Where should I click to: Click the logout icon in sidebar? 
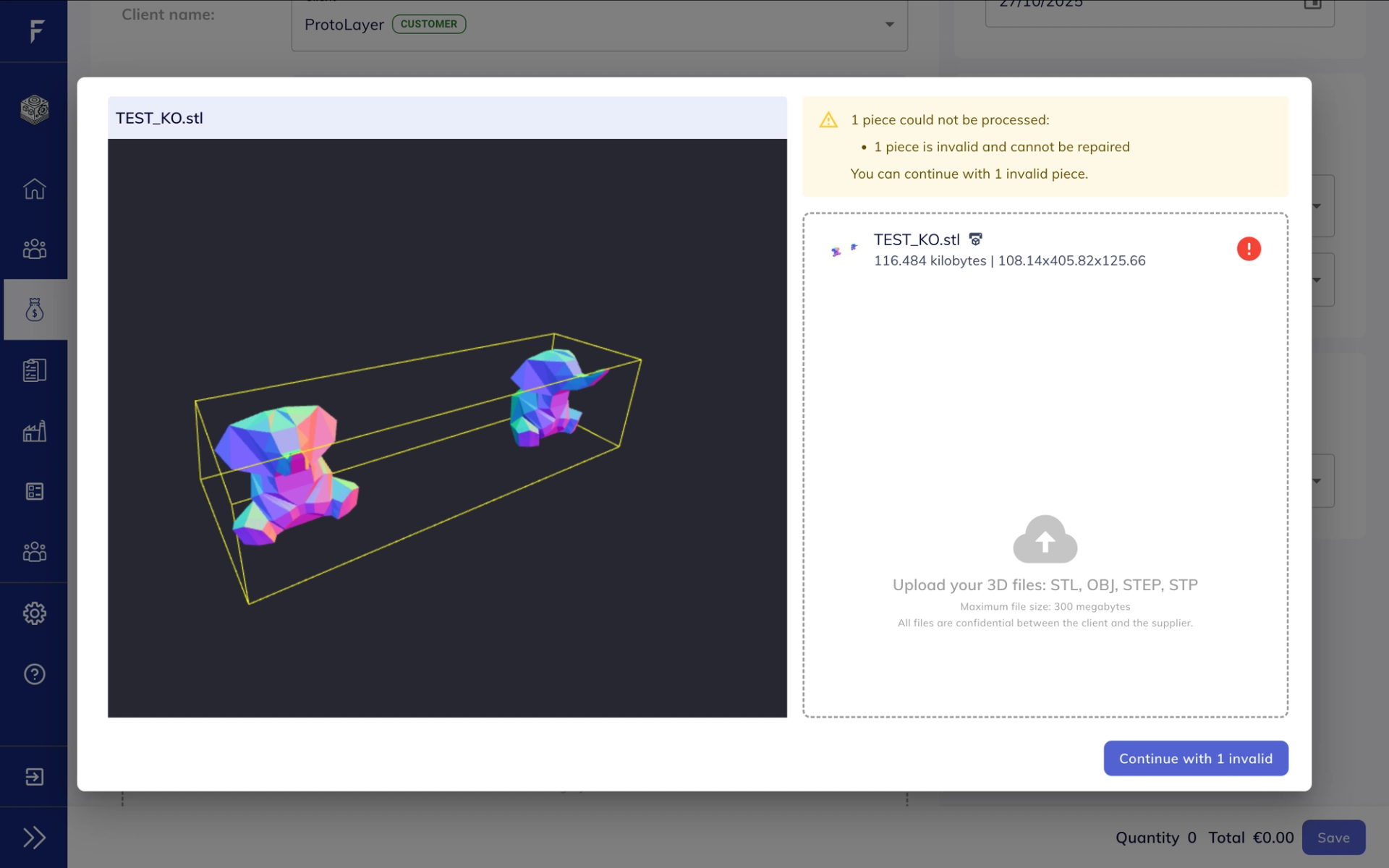(34, 777)
